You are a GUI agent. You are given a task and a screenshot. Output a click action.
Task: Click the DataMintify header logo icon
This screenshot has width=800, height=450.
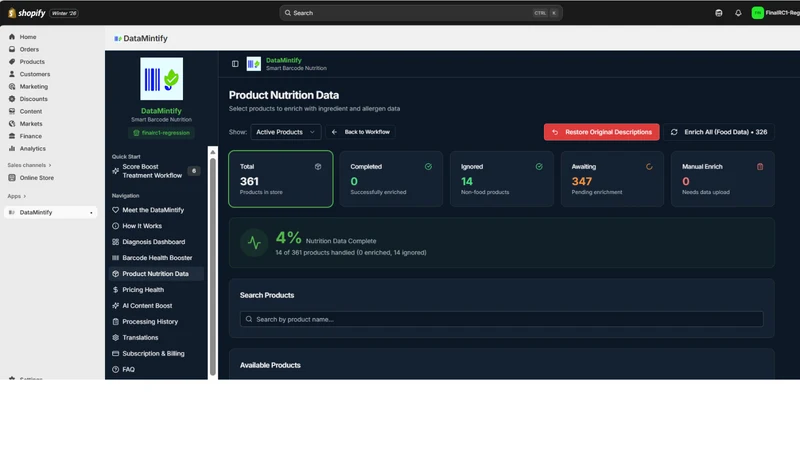[254, 64]
